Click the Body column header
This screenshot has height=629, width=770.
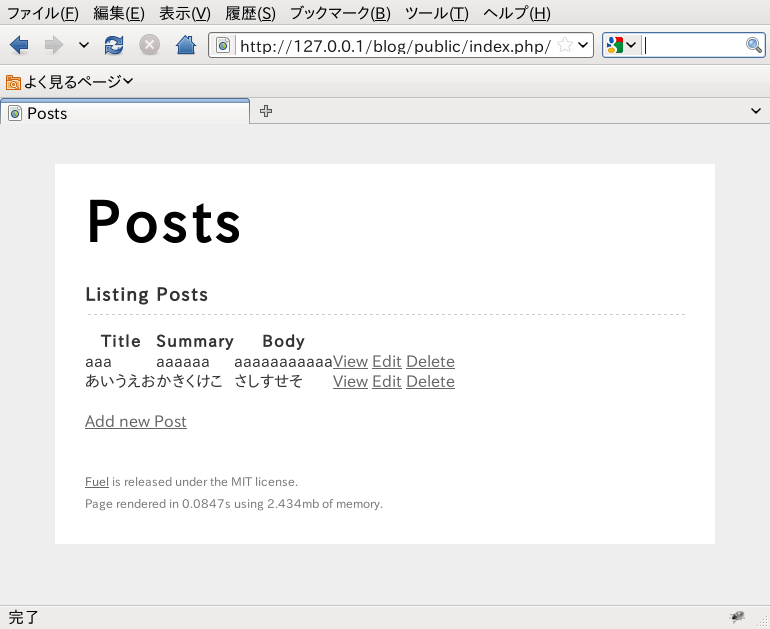(x=283, y=341)
